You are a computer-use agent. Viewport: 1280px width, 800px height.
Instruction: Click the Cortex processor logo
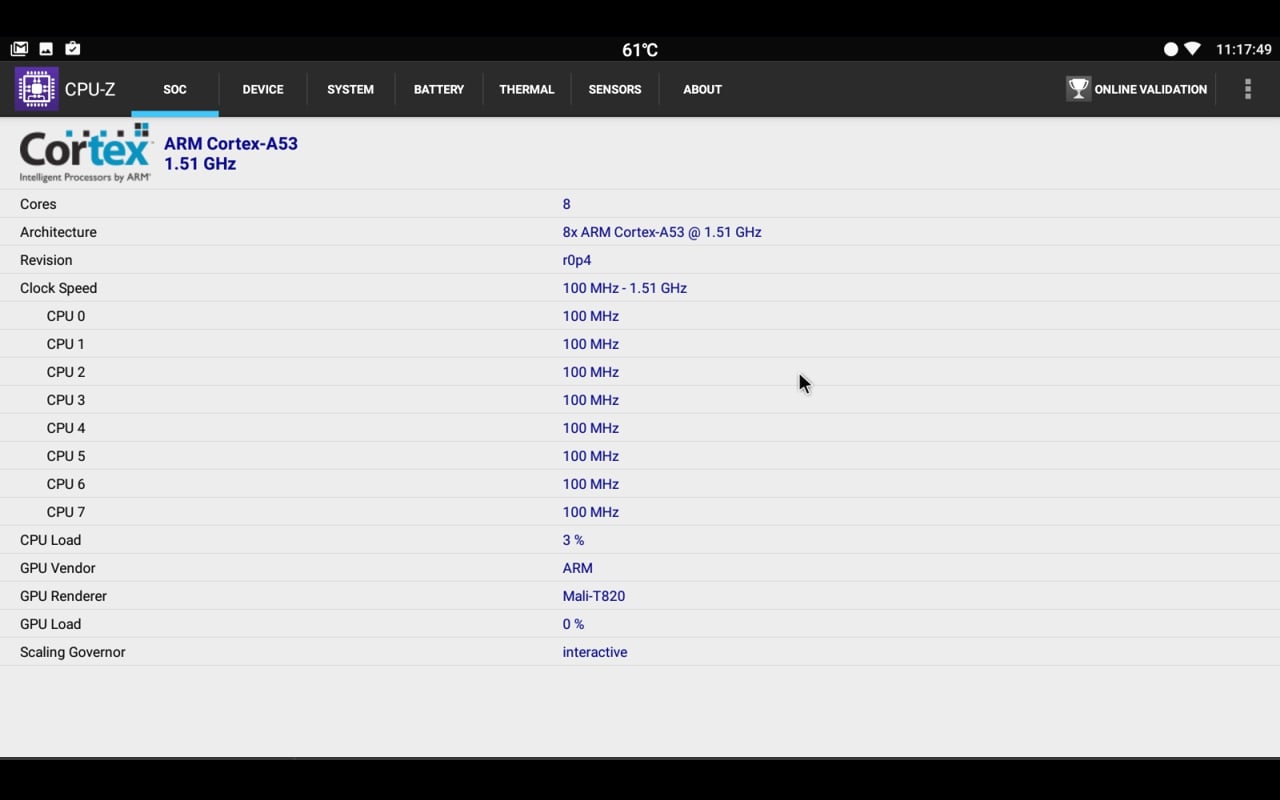86,153
